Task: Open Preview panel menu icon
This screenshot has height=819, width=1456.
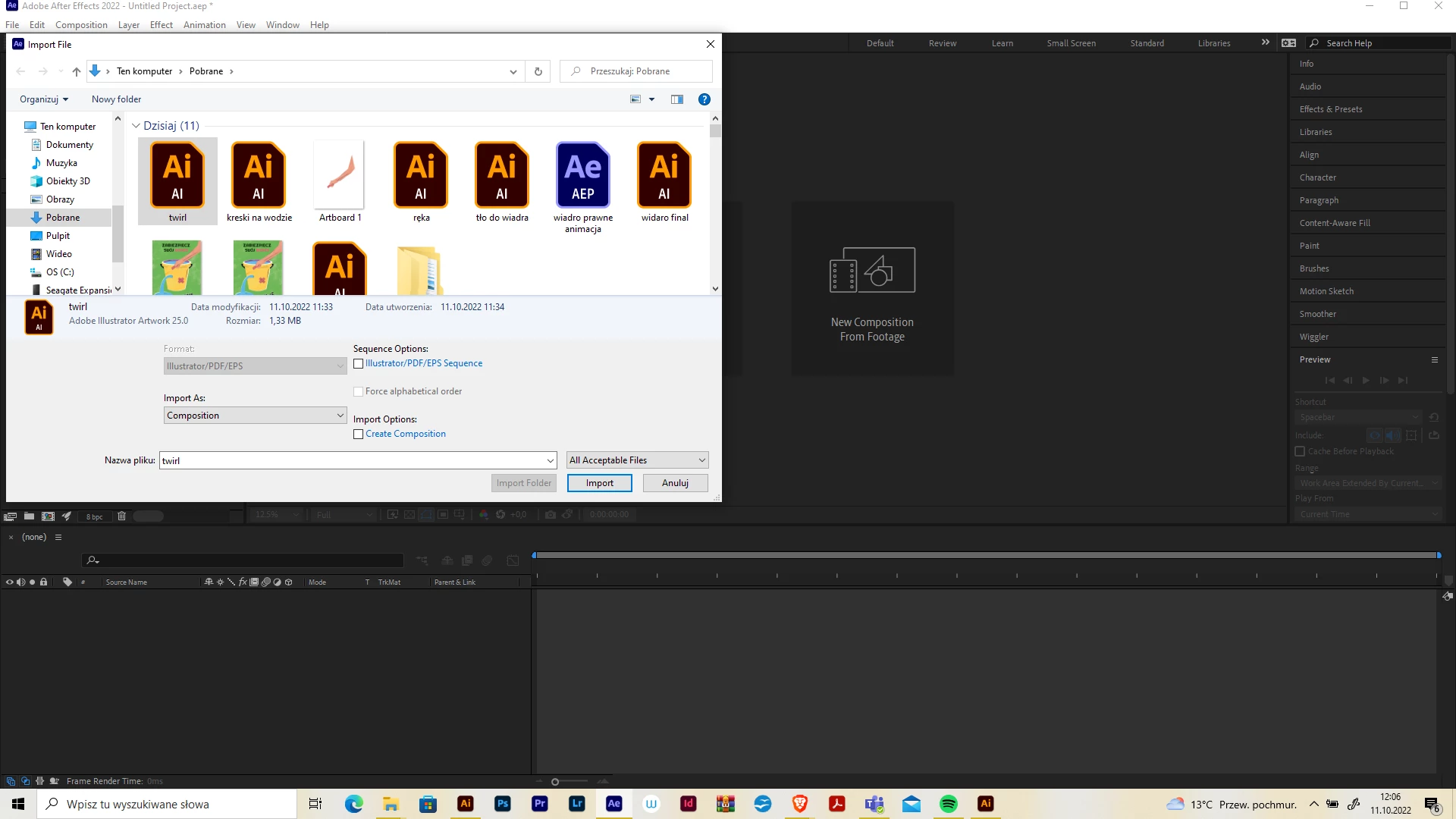Action: pyautogui.click(x=1434, y=359)
